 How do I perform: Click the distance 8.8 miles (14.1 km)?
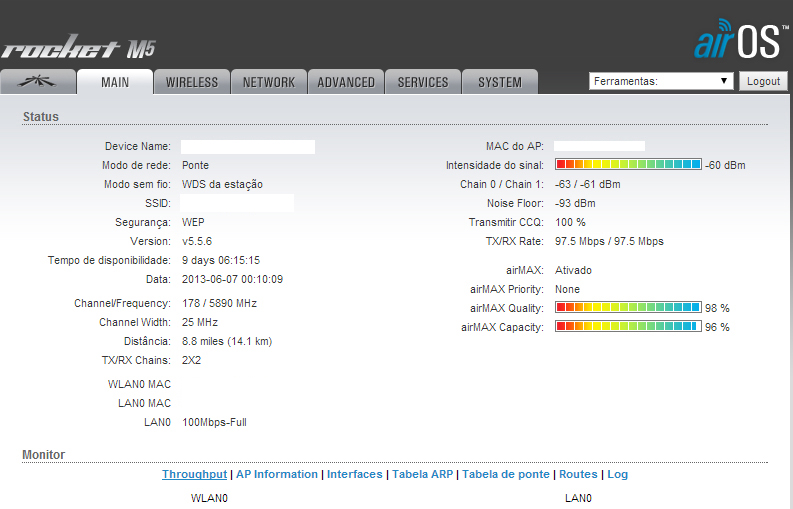coord(227,342)
